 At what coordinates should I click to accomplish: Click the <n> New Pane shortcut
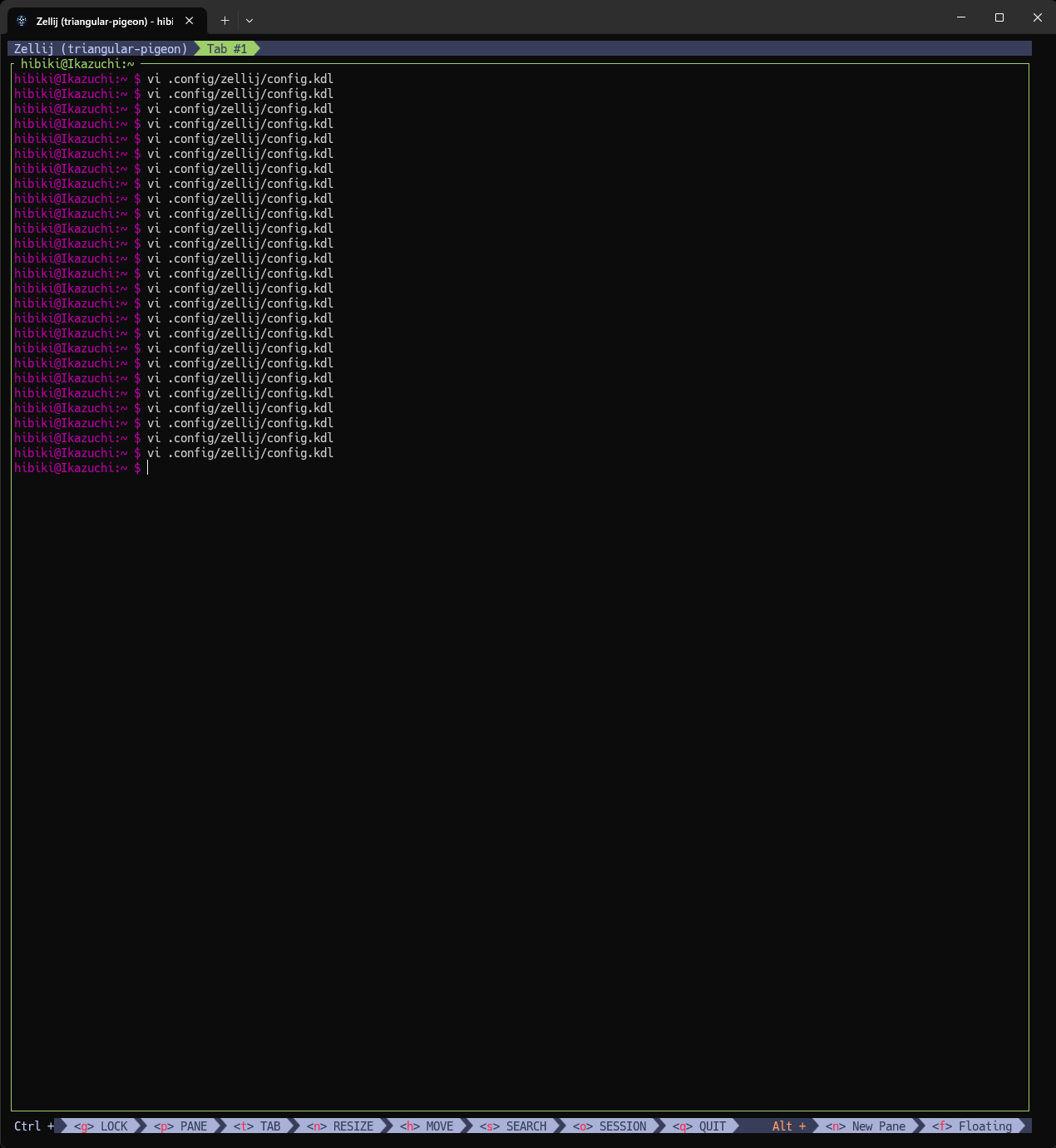866,1126
